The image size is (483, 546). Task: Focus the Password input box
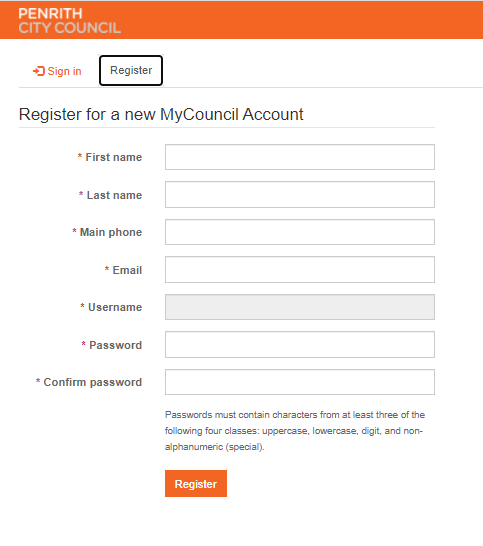300,345
